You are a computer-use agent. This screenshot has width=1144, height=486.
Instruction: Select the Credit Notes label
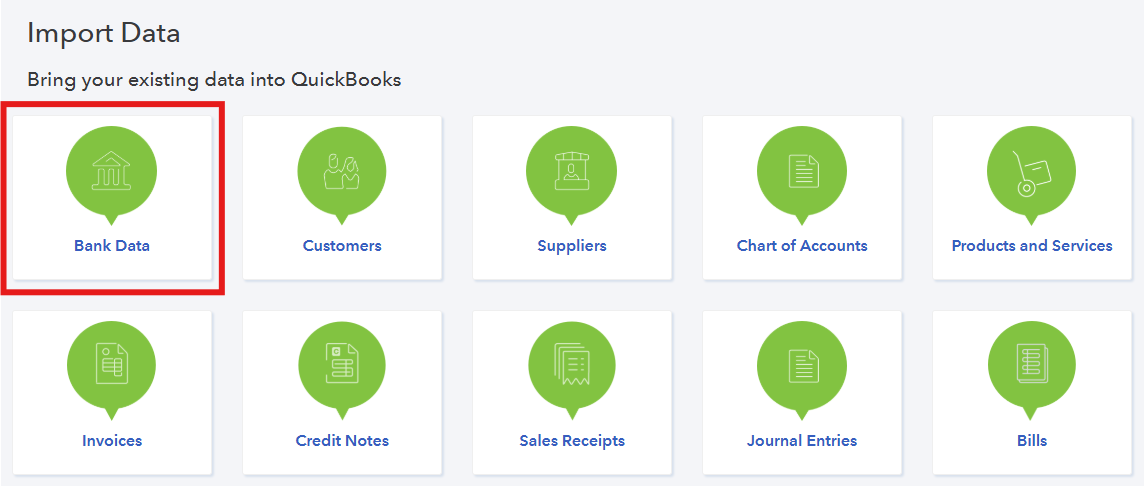coord(342,440)
